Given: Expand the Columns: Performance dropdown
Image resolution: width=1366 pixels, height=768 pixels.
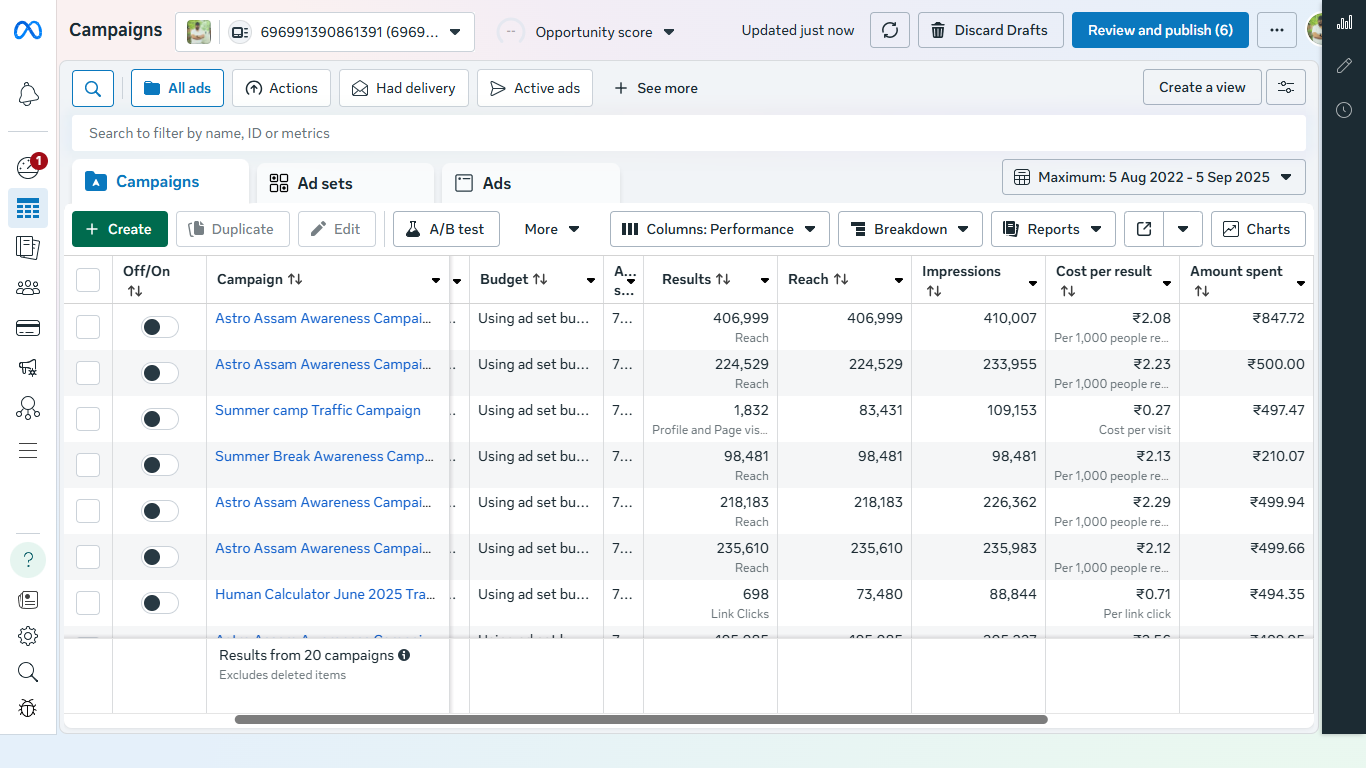Looking at the screenshot, I should pyautogui.click(x=718, y=229).
